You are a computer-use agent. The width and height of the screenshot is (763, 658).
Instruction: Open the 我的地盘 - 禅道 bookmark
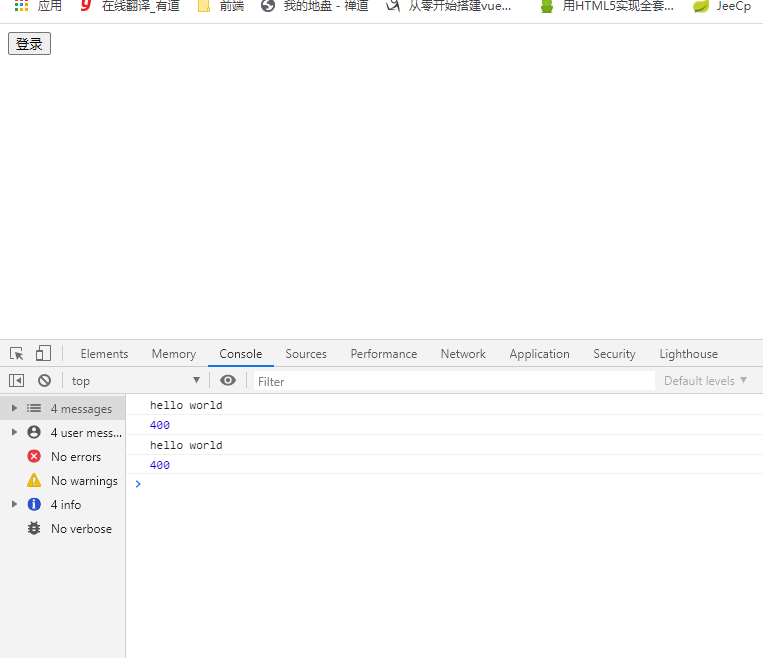[314, 6]
